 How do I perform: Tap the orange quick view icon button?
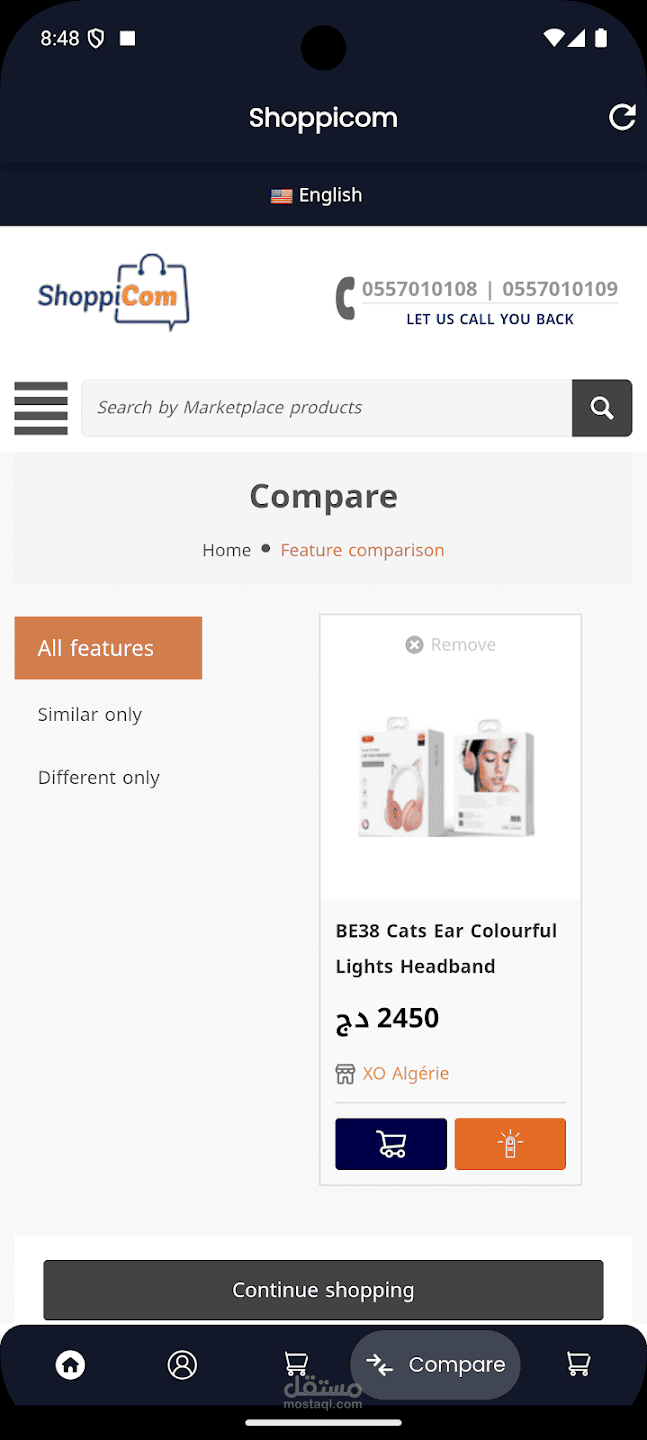(x=510, y=1144)
